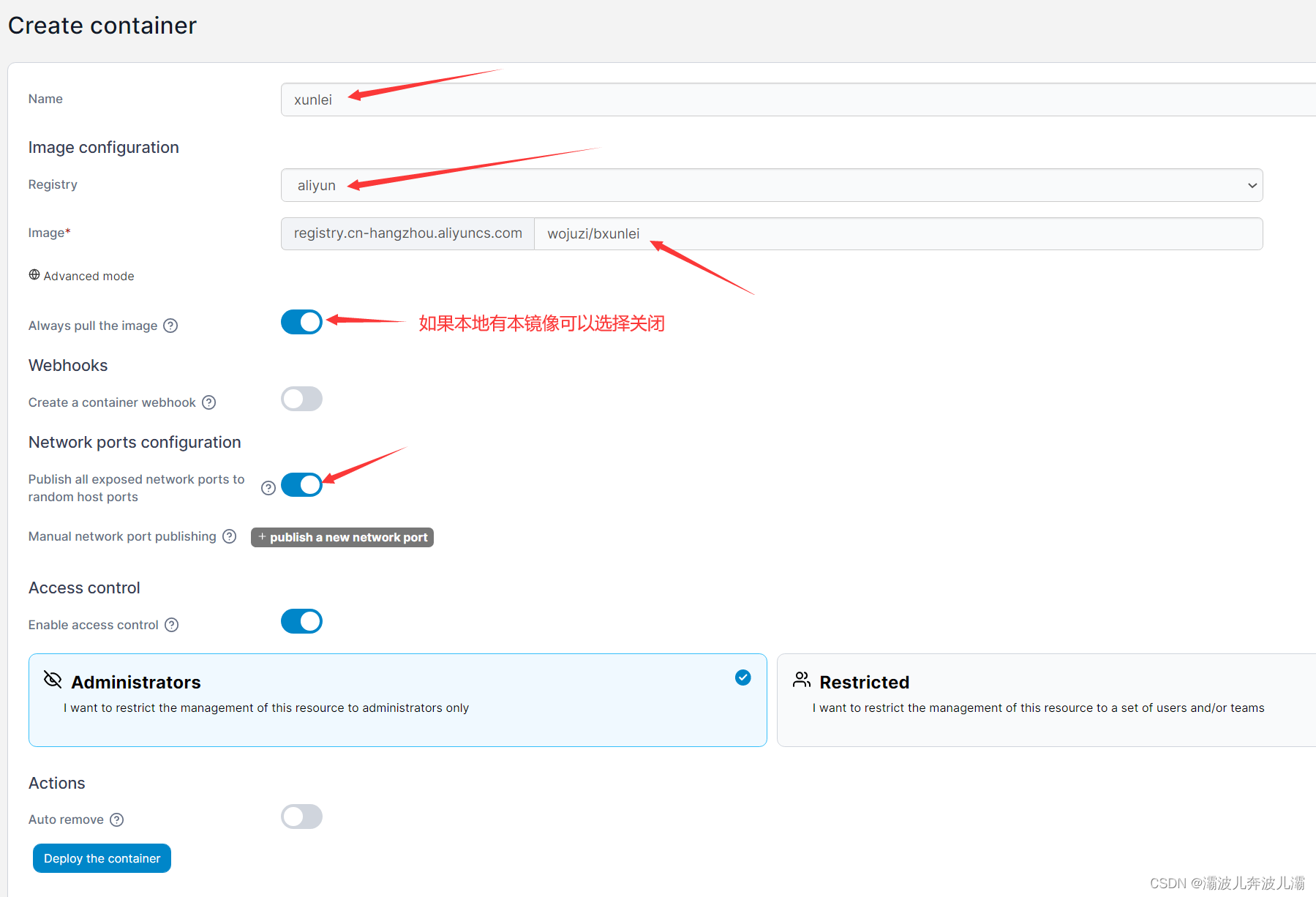The height and width of the screenshot is (897, 1316).
Task: Click the Name input field containing xunlei
Action: (x=798, y=100)
